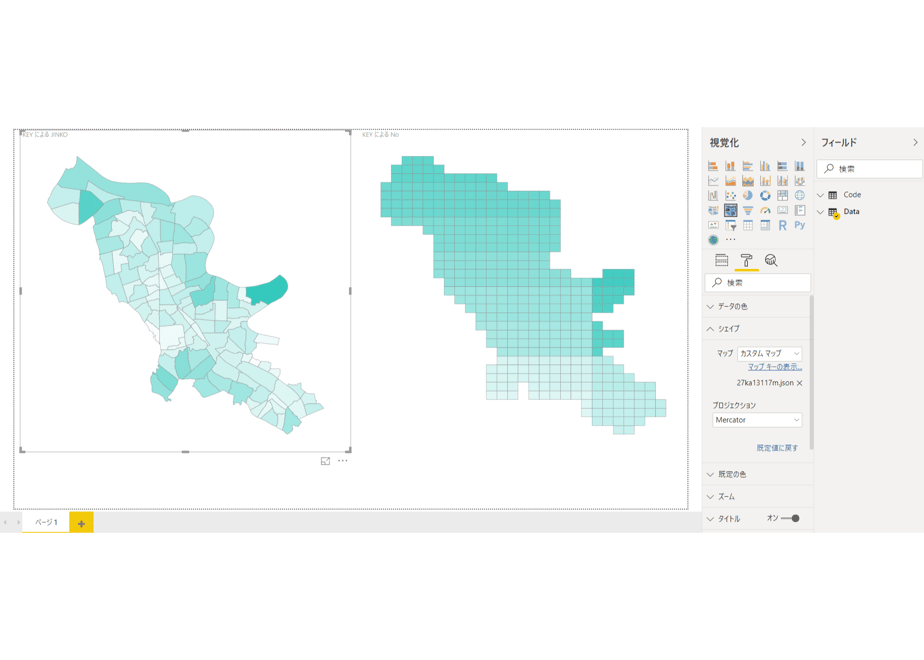This screenshot has height=660, width=924.
Task: Select the stacked area chart visual
Action: tap(748, 180)
